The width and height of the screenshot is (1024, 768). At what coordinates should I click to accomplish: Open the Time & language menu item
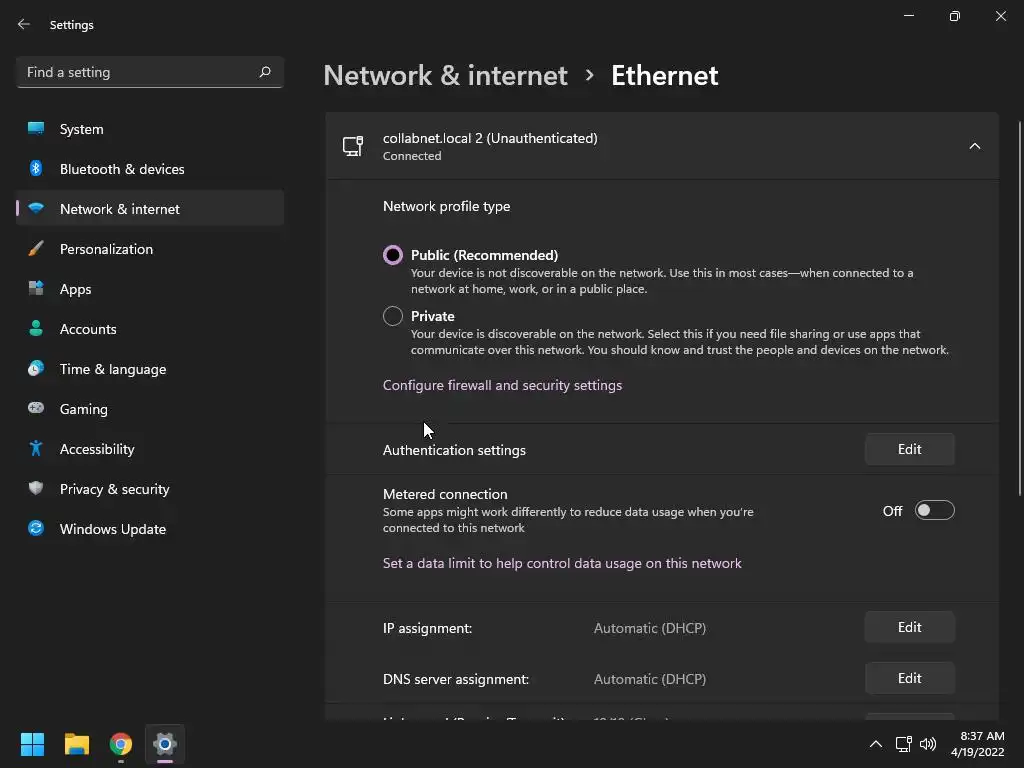pos(112,369)
